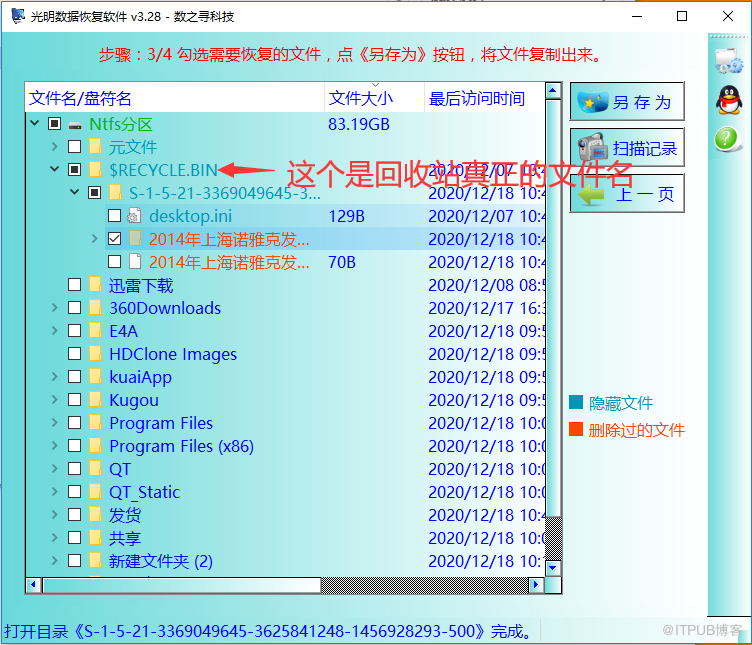This screenshot has height=645, width=752.
Task: Click the horizontal scrollbar right arrow
Action: click(536, 585)
